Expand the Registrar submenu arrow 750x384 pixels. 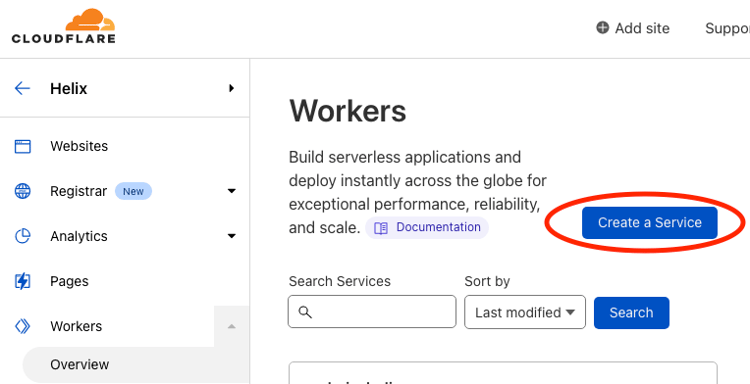pyautogui.click(x=232, y=191)
